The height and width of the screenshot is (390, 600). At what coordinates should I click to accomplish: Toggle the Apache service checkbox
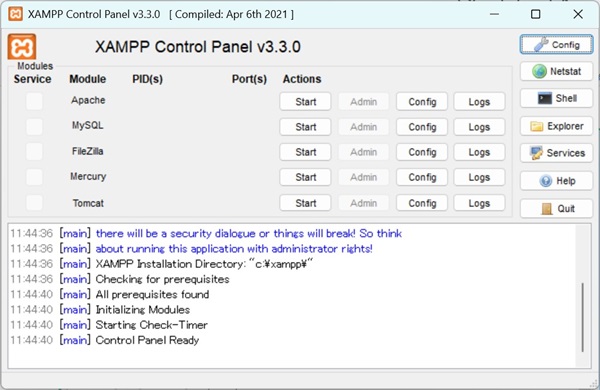pyautogui.click(x=34, y=101)
